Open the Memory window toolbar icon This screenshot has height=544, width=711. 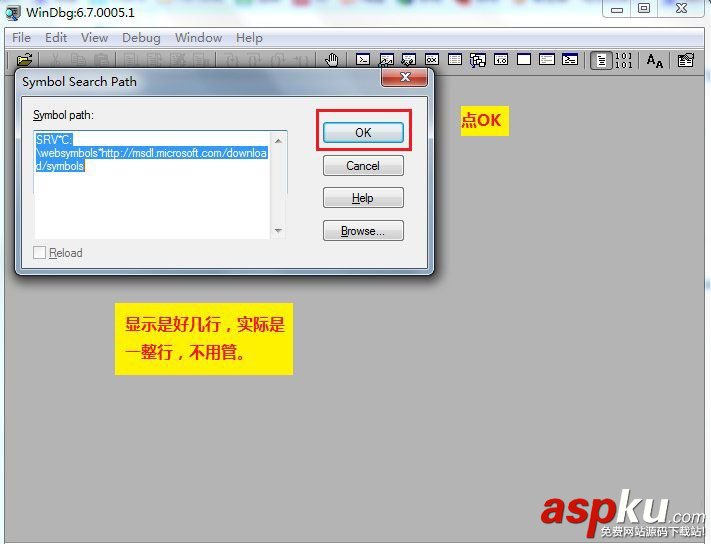(x=455, y=59)
